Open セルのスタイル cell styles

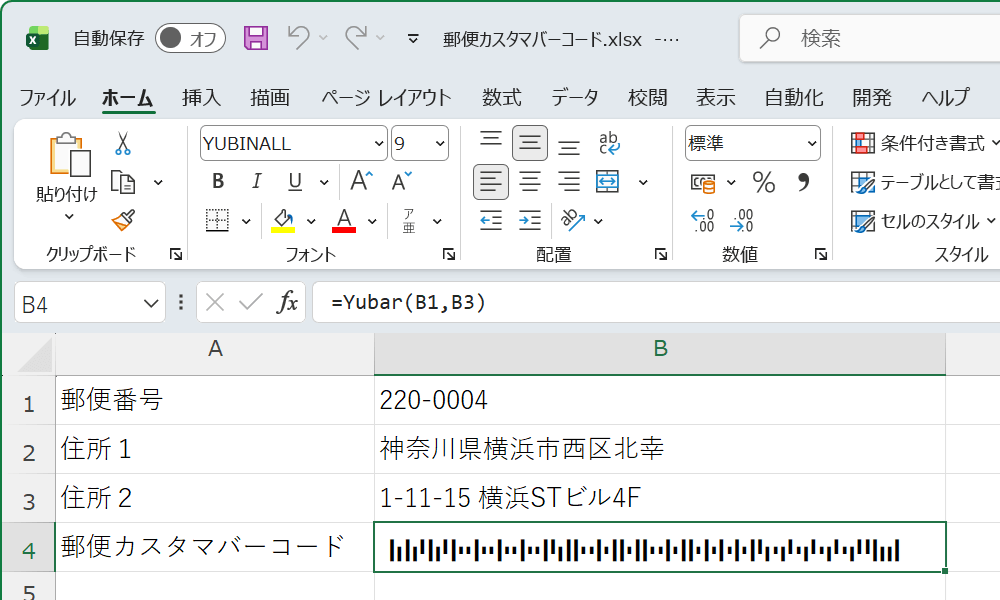coord(923,221)
